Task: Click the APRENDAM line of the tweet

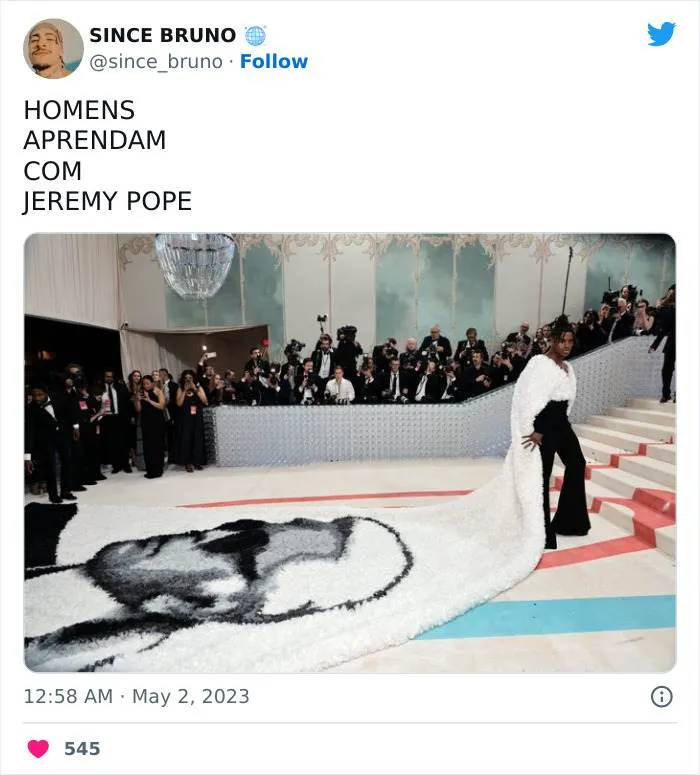Action: 95,140
